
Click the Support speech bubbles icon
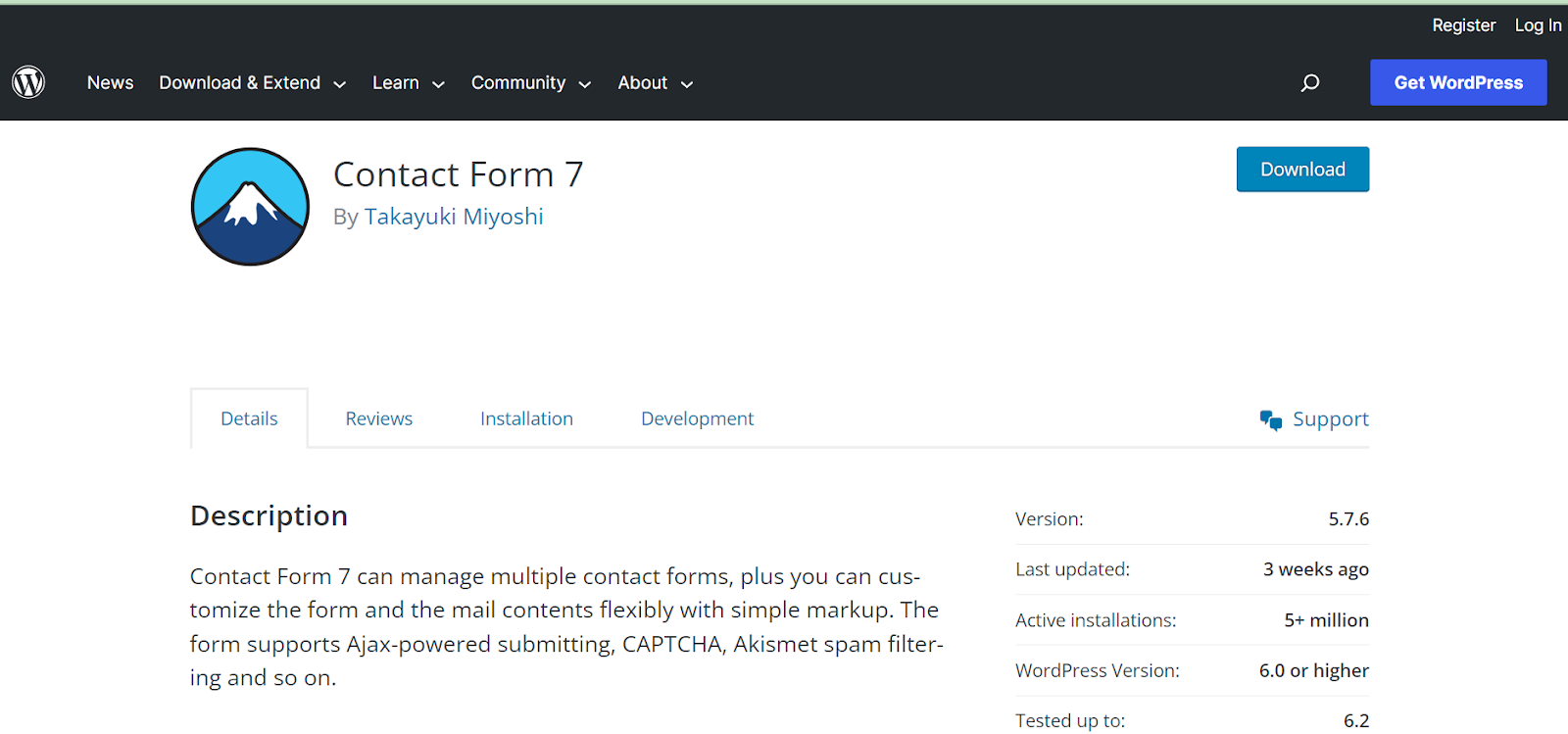pyautogui.click(x=1271, y=420)
